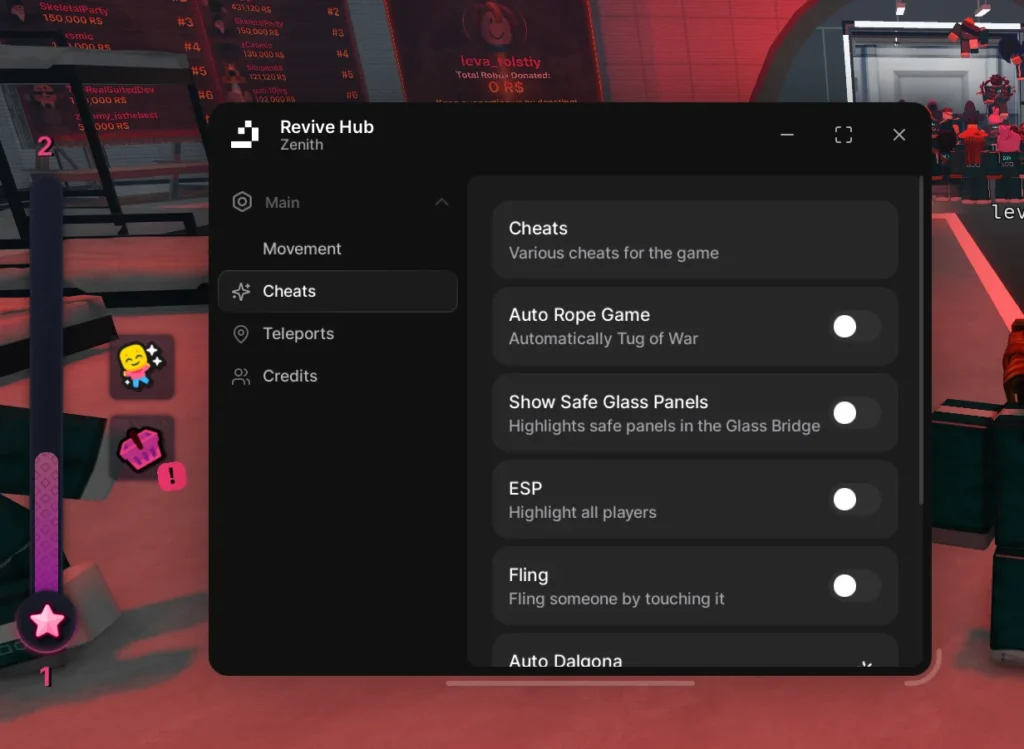The width and height of the screenshot is (1024, 749).
Task: Click the location pin icon for Teleports
Action: click(241, 334)
